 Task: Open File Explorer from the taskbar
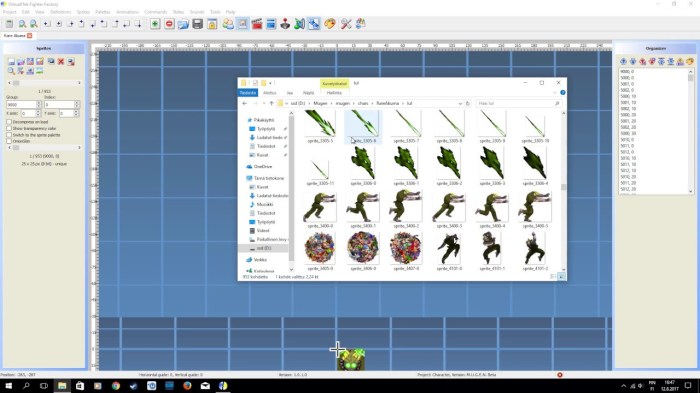pyautogui.click(x=62, y=385)
